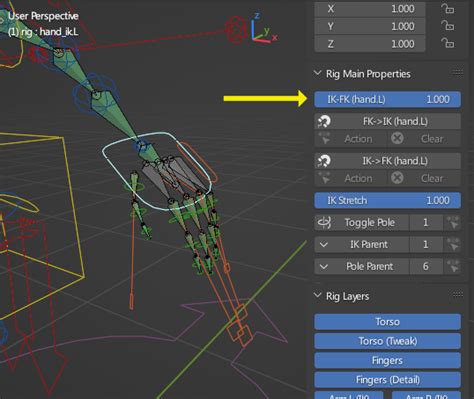Select the light-blue hand IK control shape
The width and height of the screenshot is (474, 399).
pos(157,171)
